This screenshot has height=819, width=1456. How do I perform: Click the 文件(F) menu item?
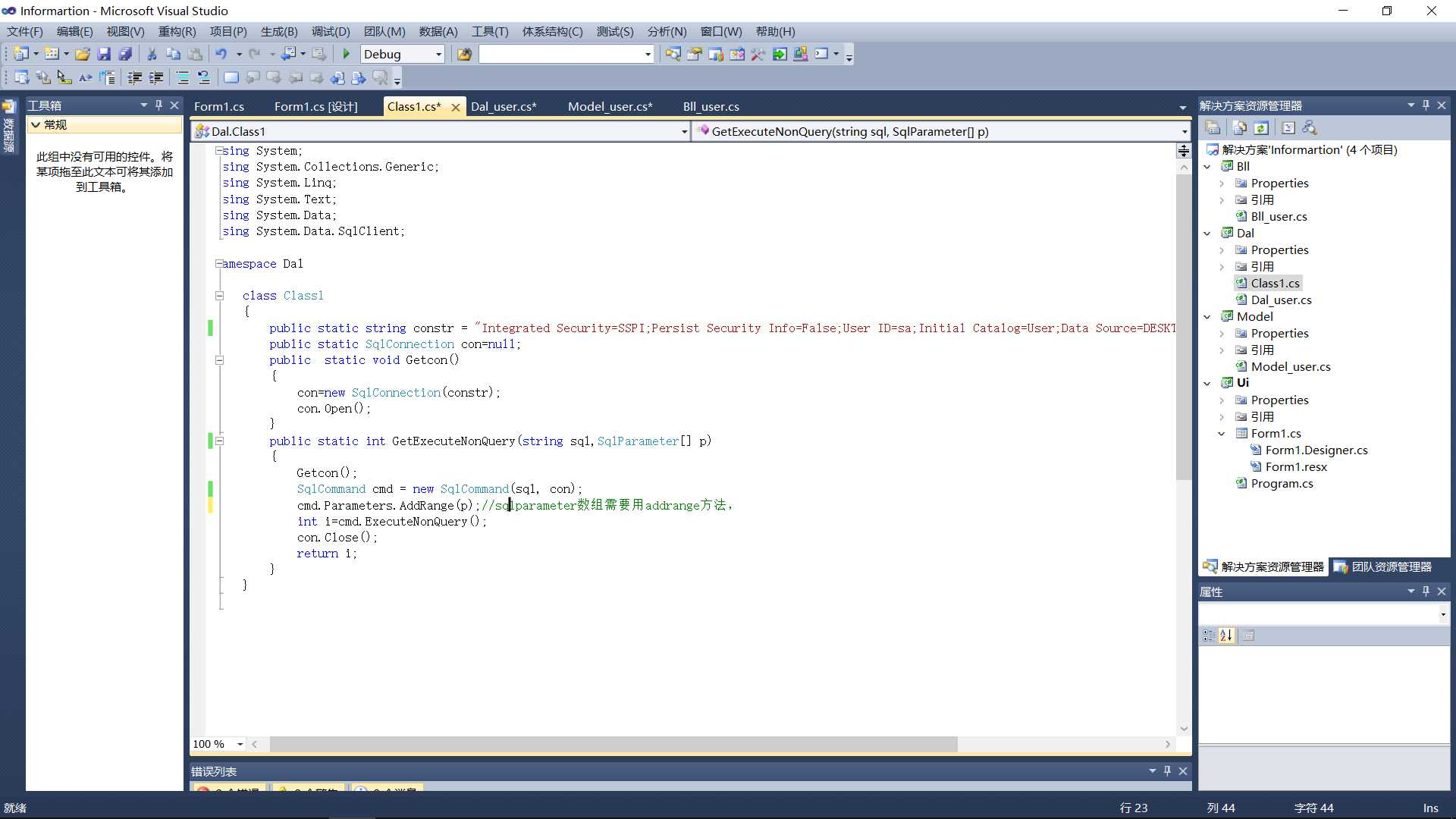(26, 31)
